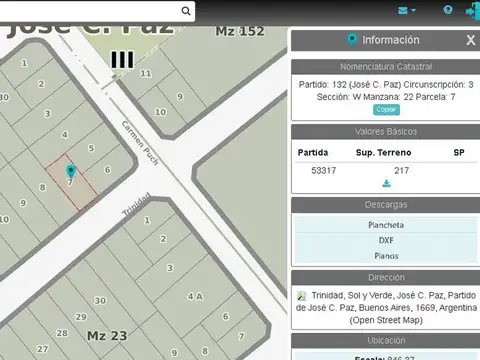The width and height of the screenshot is (480, 360).
Task: Click parcel 11 near Mz 152
Action: click(x=146, y=73)
